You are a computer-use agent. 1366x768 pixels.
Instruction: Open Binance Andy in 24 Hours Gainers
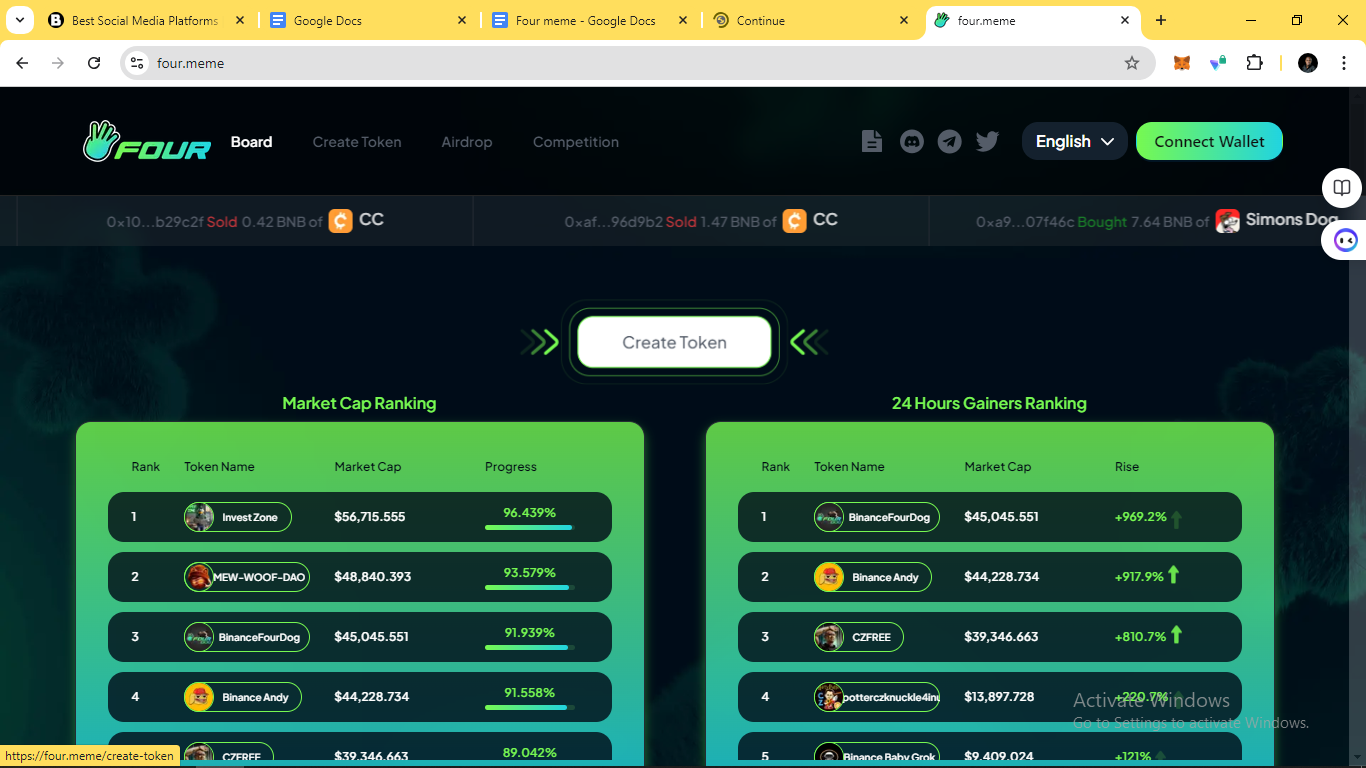[x=873, y=577]
